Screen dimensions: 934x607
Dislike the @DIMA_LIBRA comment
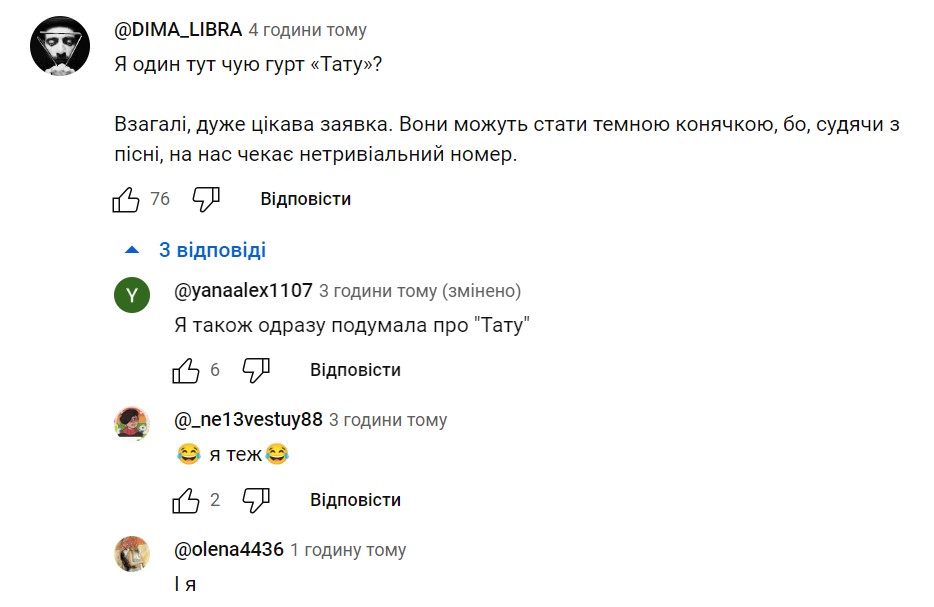(x=206, y=200)
